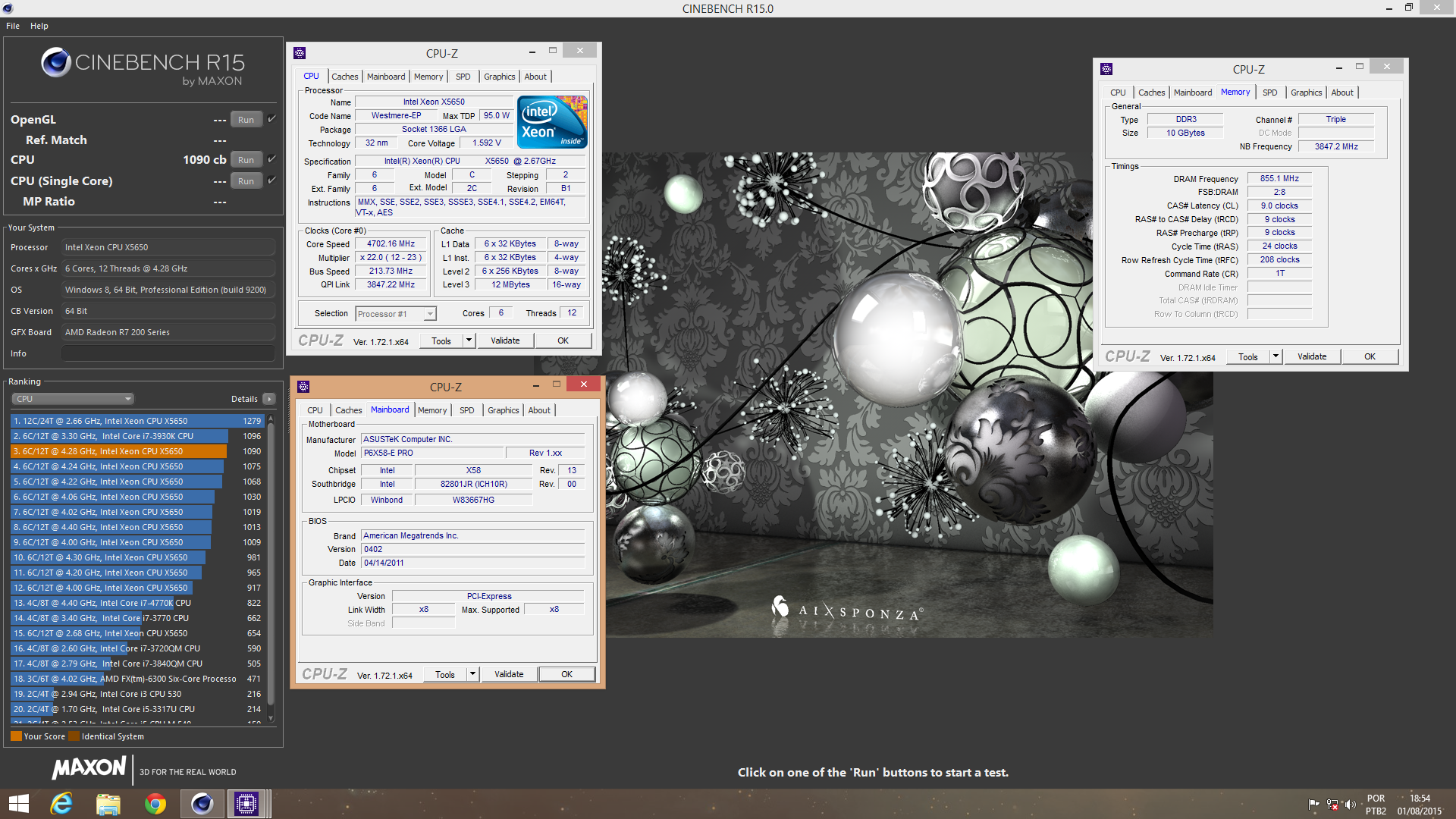Expand Tools dropdown arrow in Mainboard window
This screenshot has width=1456, height=819.
point(472,674)
